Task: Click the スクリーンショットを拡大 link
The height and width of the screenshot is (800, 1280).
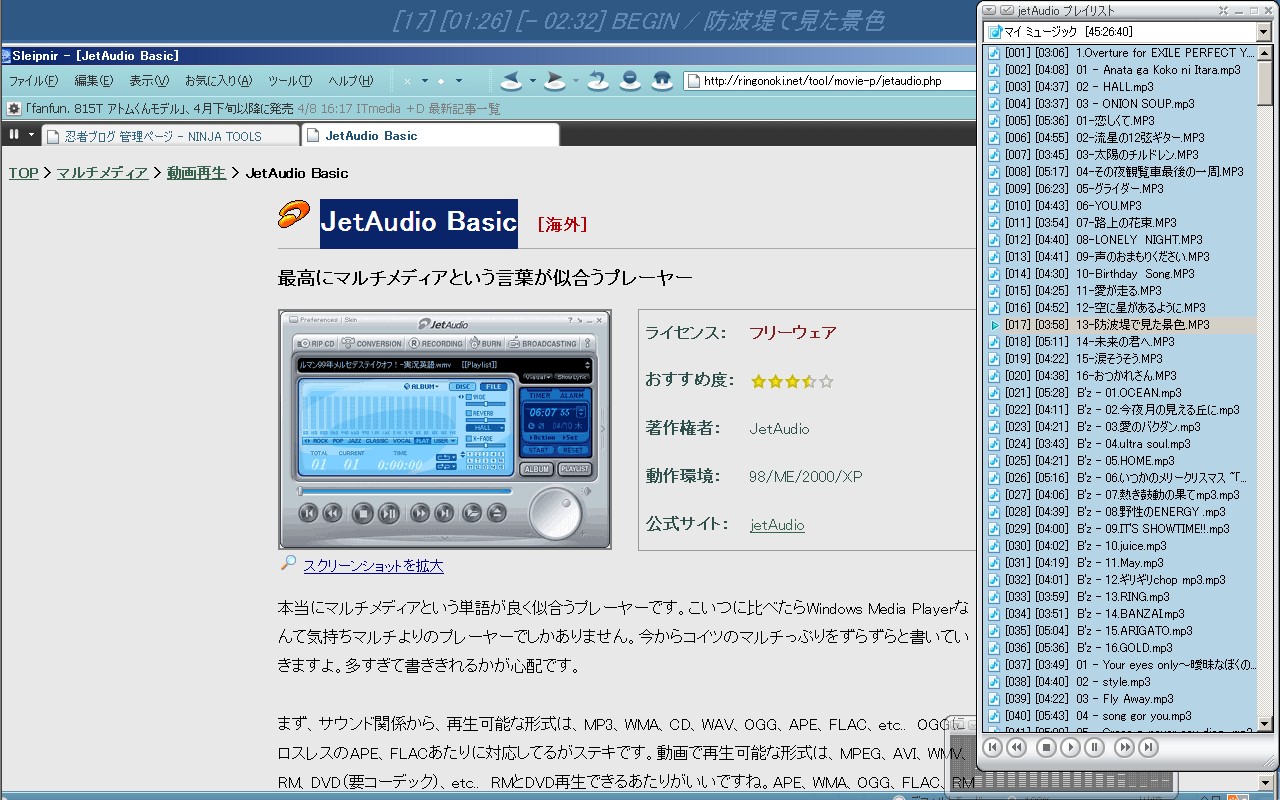Action: [x=373, y=565]
